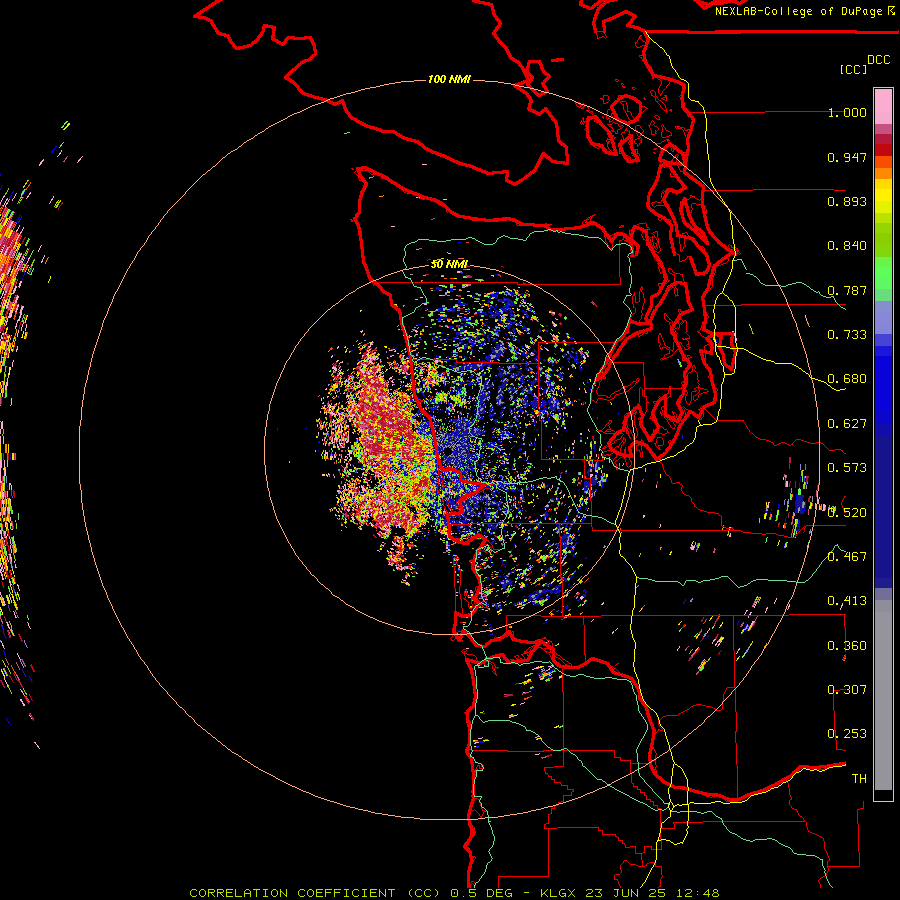Click the 100 NMI range ring label

pyautogui.click(x=449, y=79)
